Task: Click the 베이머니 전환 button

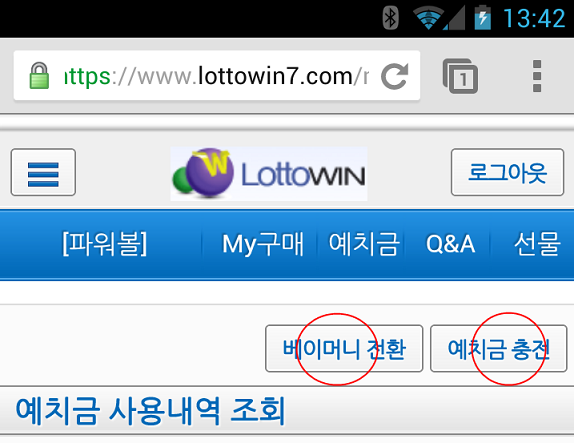Action: click(x=344, y=349)
